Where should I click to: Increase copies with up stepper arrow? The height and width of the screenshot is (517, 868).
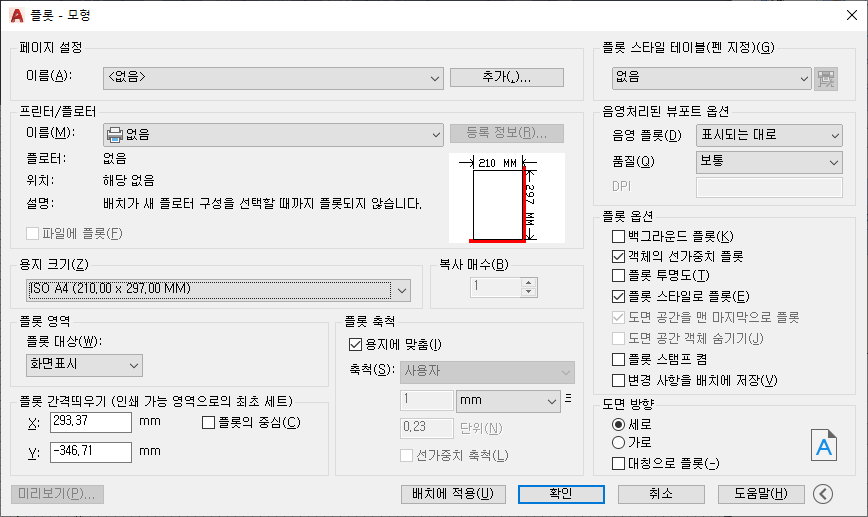coord(529,282)
